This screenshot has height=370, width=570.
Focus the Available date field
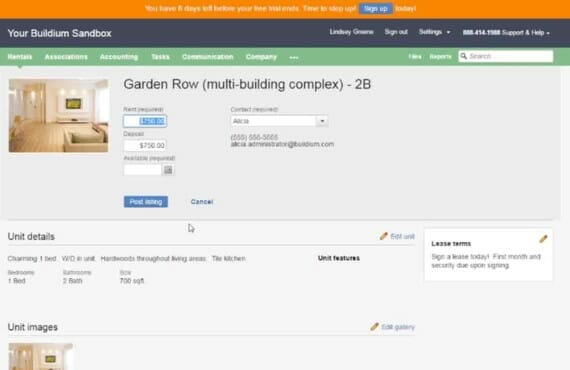click(x=142, y=170)
